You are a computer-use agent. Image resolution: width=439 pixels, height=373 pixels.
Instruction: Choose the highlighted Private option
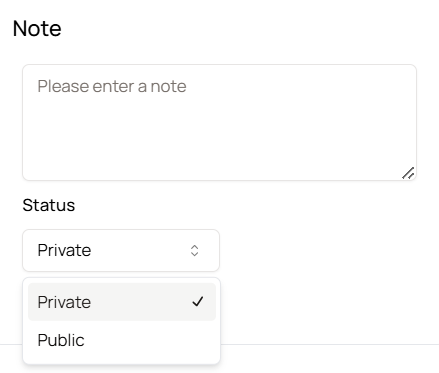pyautogui.click(x=122, y=302)
